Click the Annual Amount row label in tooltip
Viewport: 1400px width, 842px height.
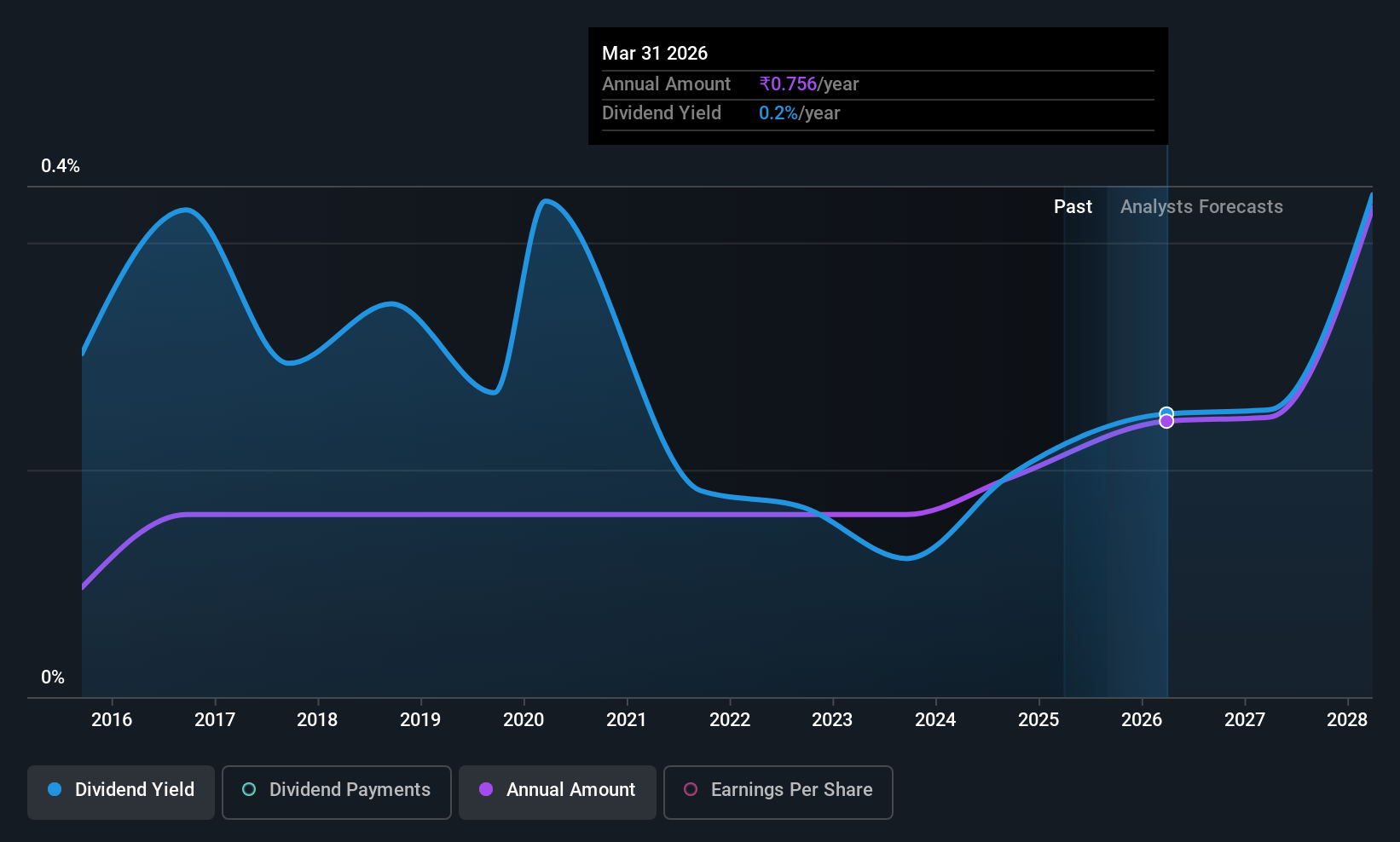[x=667, y=84]
